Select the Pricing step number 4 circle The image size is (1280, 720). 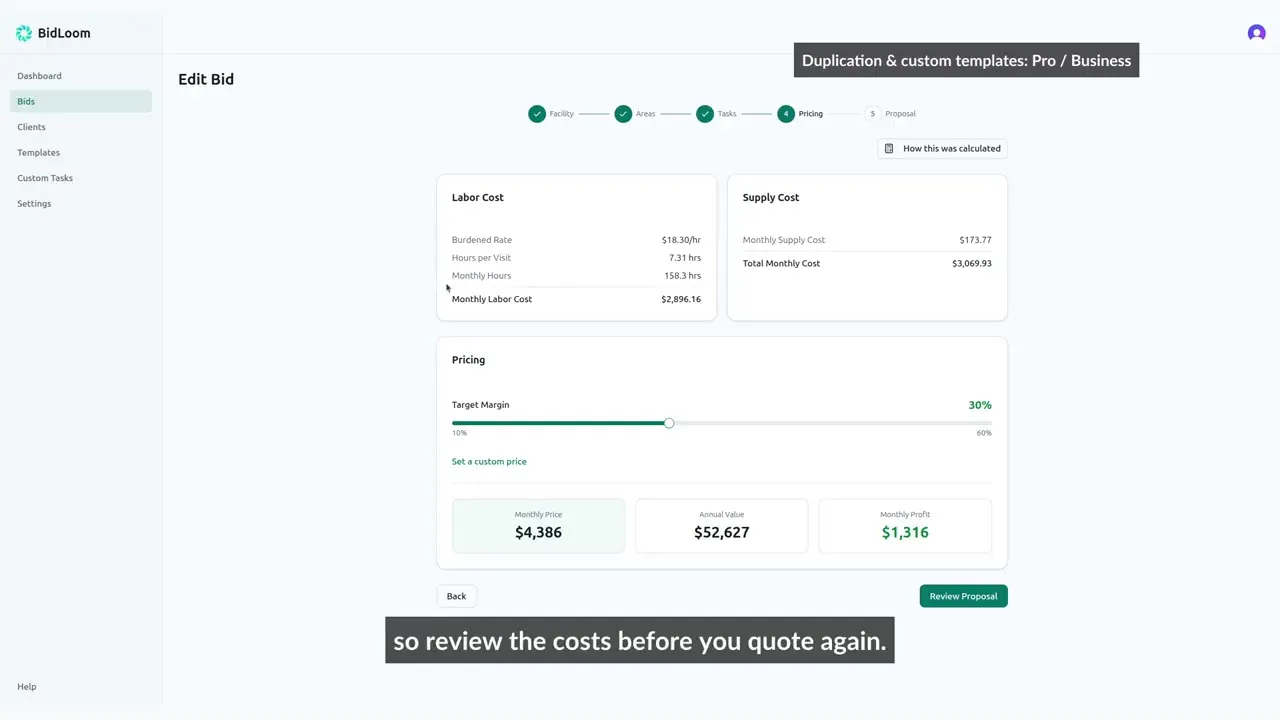pyautogui.click(x=786, y=114)
